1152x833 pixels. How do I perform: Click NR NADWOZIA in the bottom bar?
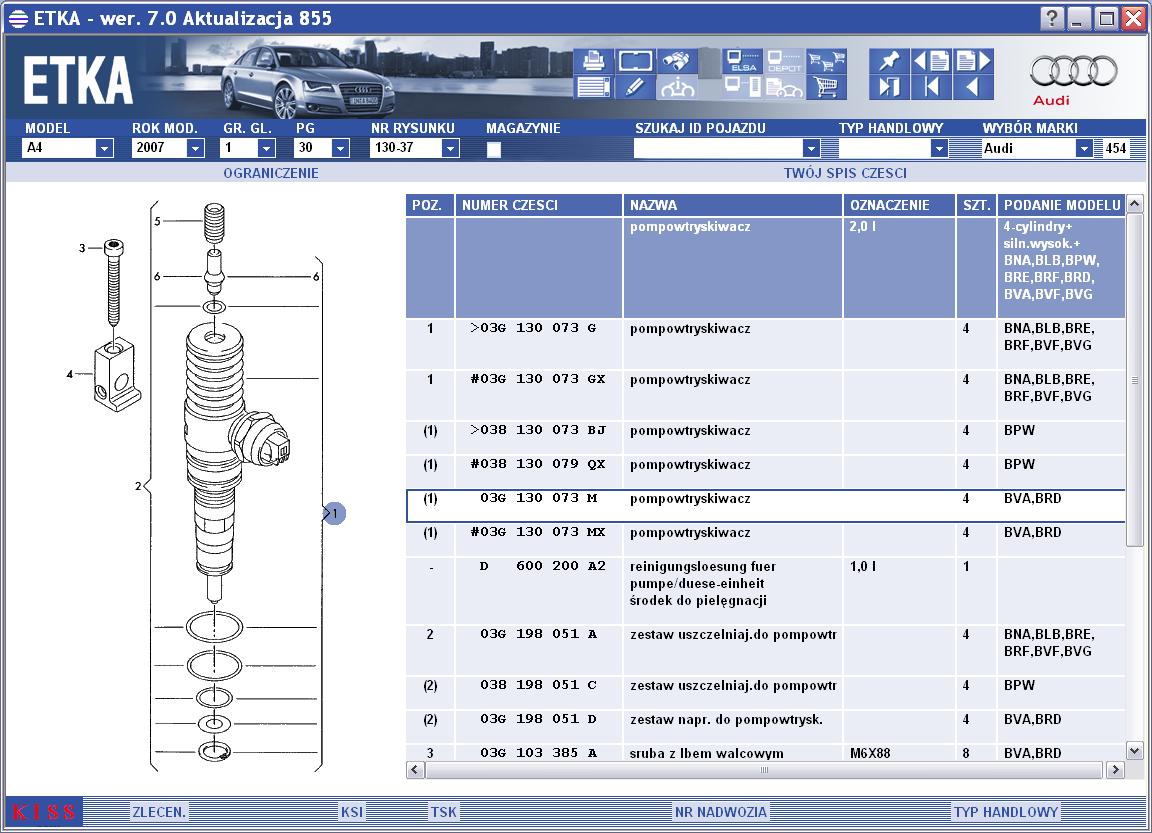coord(721,812)
